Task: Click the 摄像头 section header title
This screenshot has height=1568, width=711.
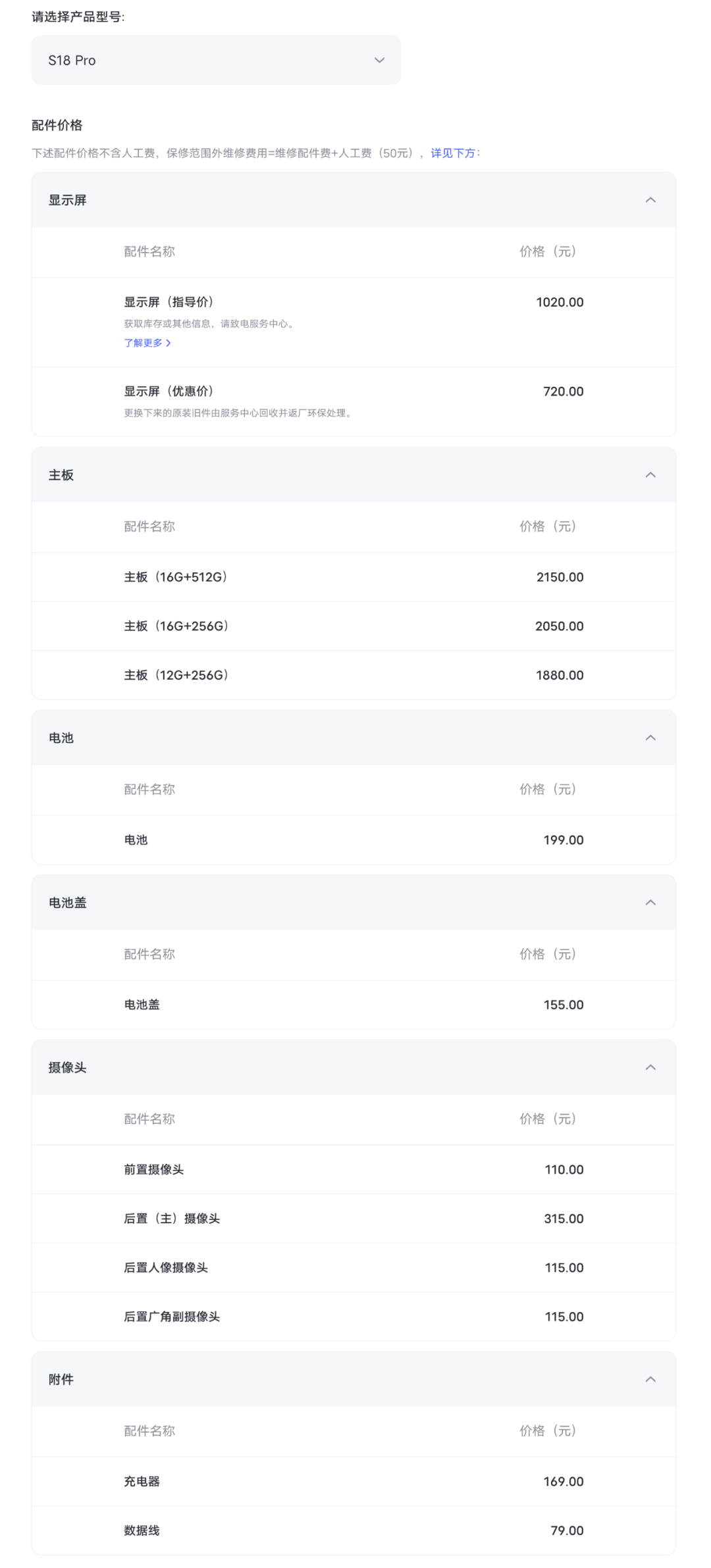Action: pos(67,1067)
